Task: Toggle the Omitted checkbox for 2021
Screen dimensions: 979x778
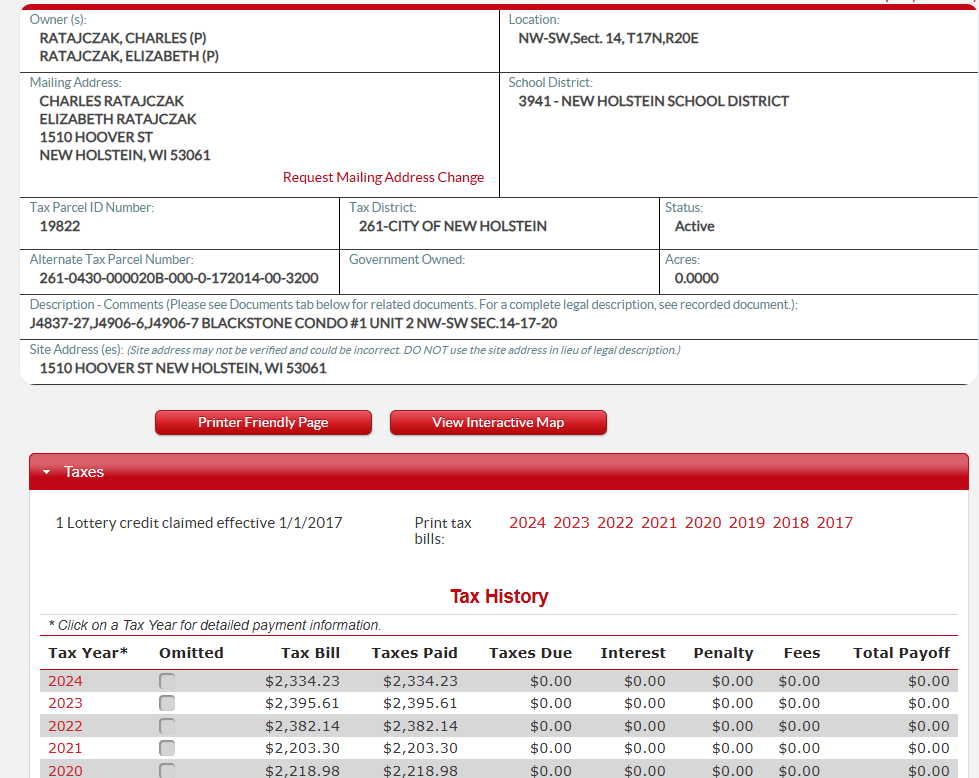Action: pyautogui.click(x=167, y=748)
